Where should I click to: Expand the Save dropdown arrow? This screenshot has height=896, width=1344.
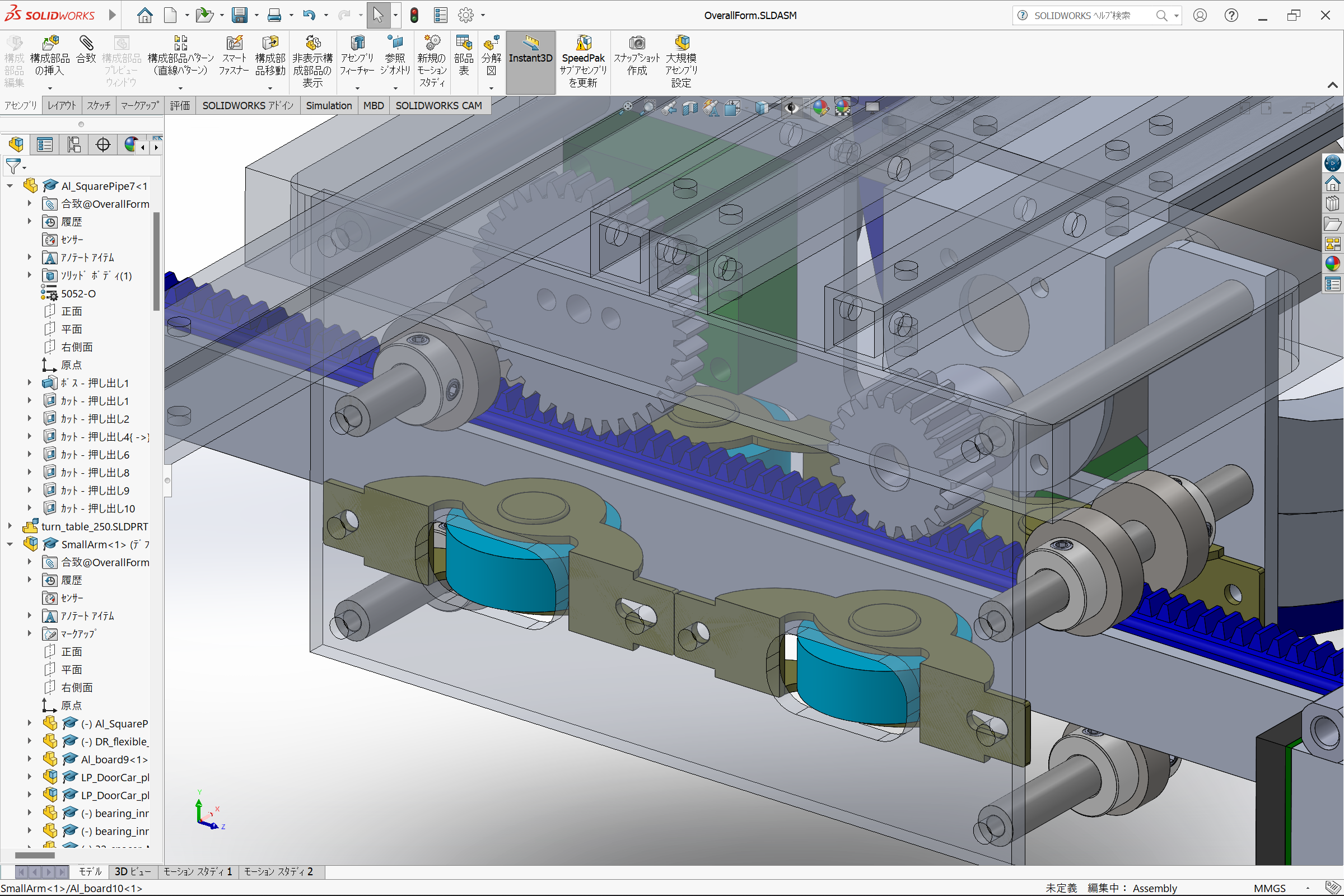[x=256, y=16]
